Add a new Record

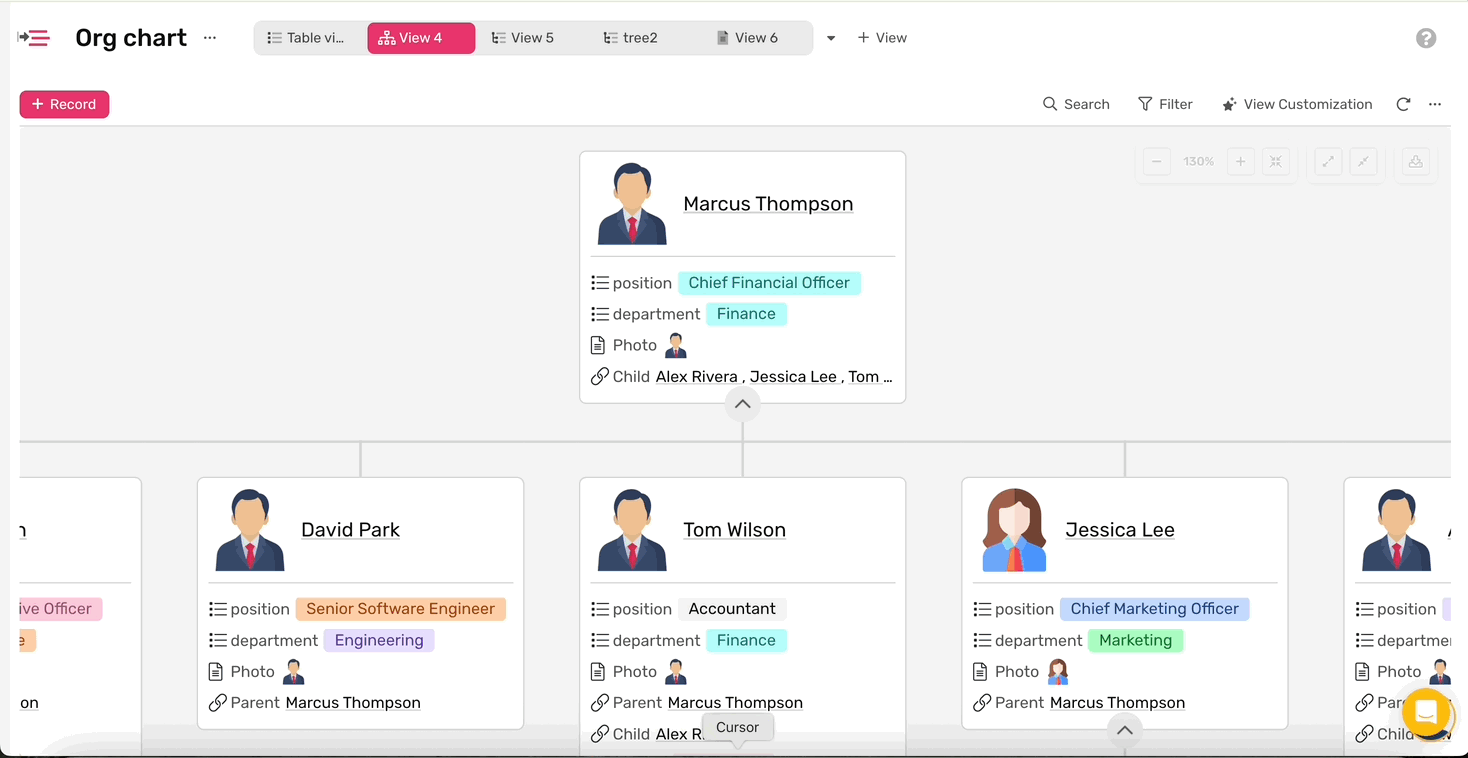(64, 104)
